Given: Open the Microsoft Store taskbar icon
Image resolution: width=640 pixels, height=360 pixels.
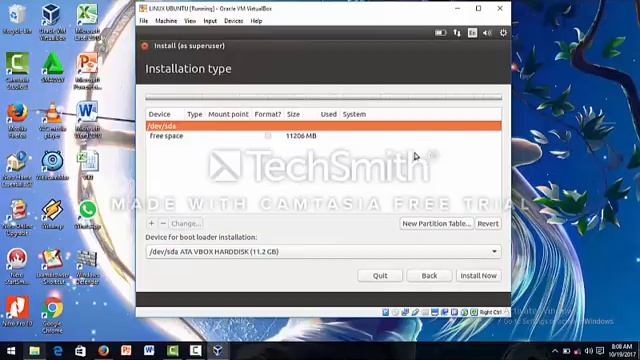Looking at the screenshot, I should tap(80, 351).
